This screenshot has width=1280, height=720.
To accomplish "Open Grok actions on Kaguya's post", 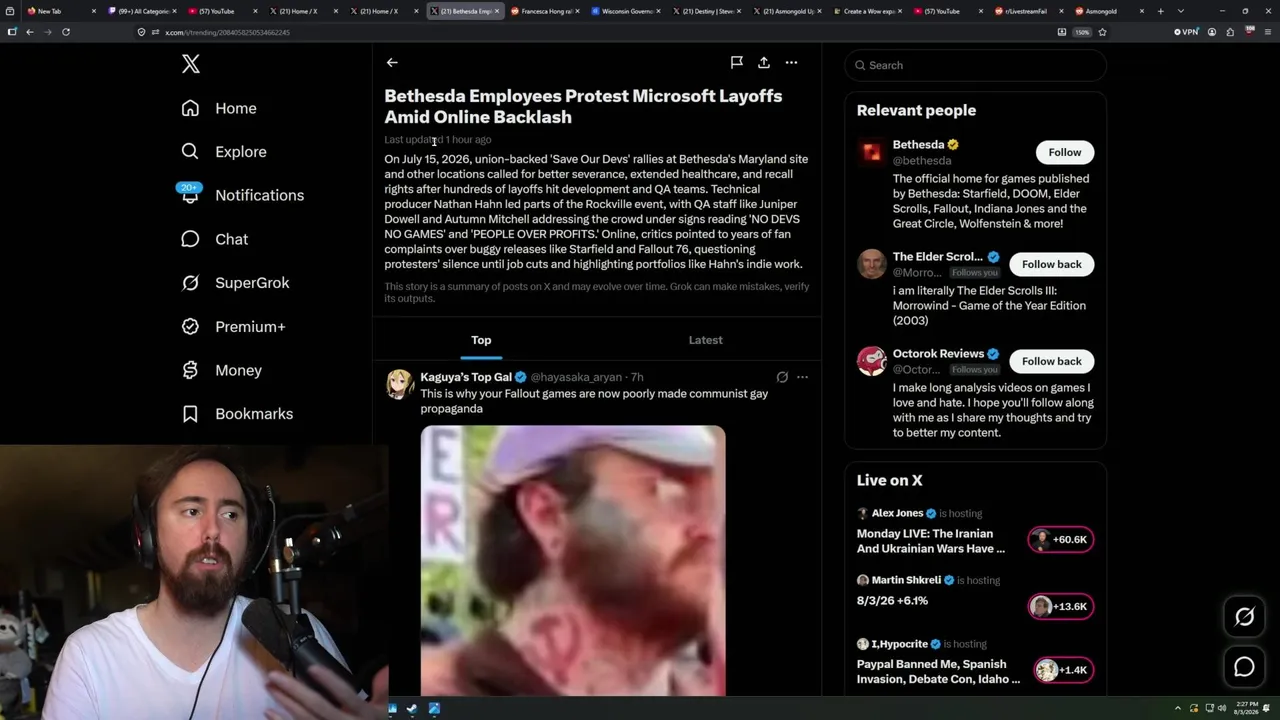I will 782,377.
